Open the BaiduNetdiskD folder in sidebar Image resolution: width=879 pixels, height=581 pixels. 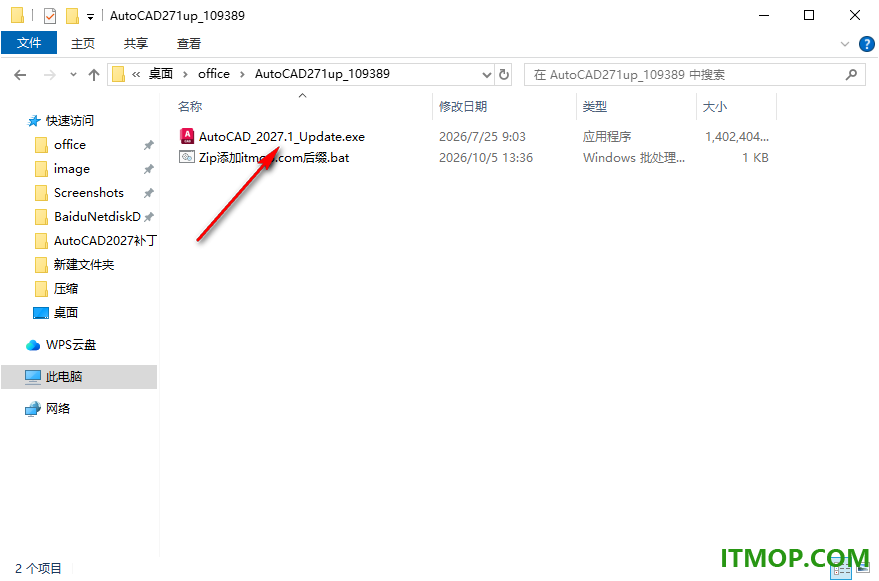97,216
